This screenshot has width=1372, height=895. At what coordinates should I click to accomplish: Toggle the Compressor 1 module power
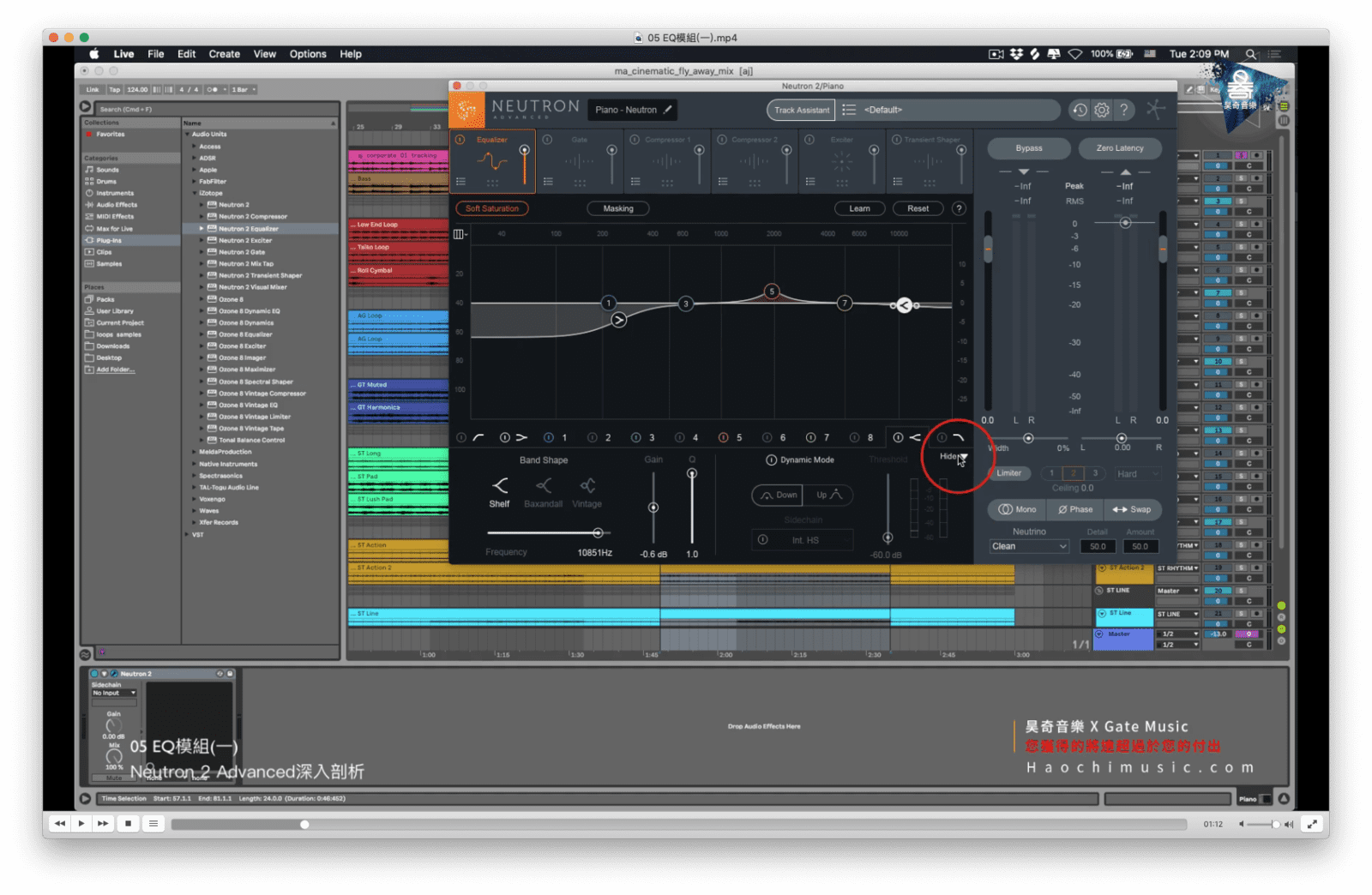[635, 140]
